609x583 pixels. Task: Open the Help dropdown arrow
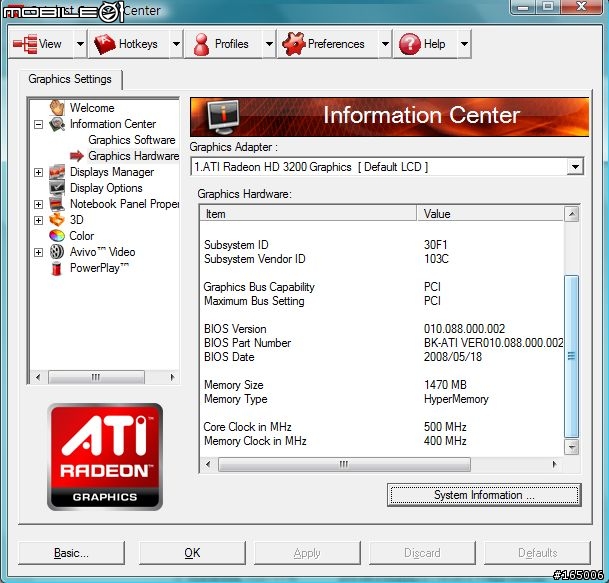point(464,44)
